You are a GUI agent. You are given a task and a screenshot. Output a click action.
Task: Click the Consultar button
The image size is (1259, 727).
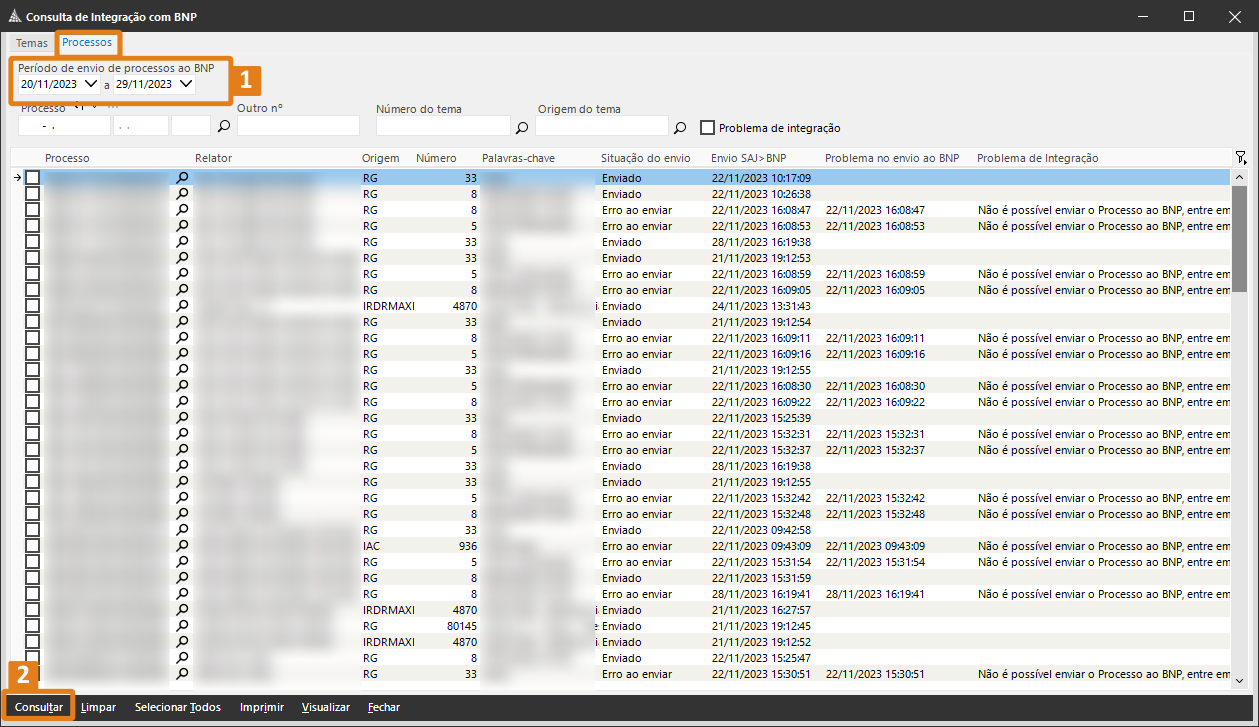click(39, 707)
